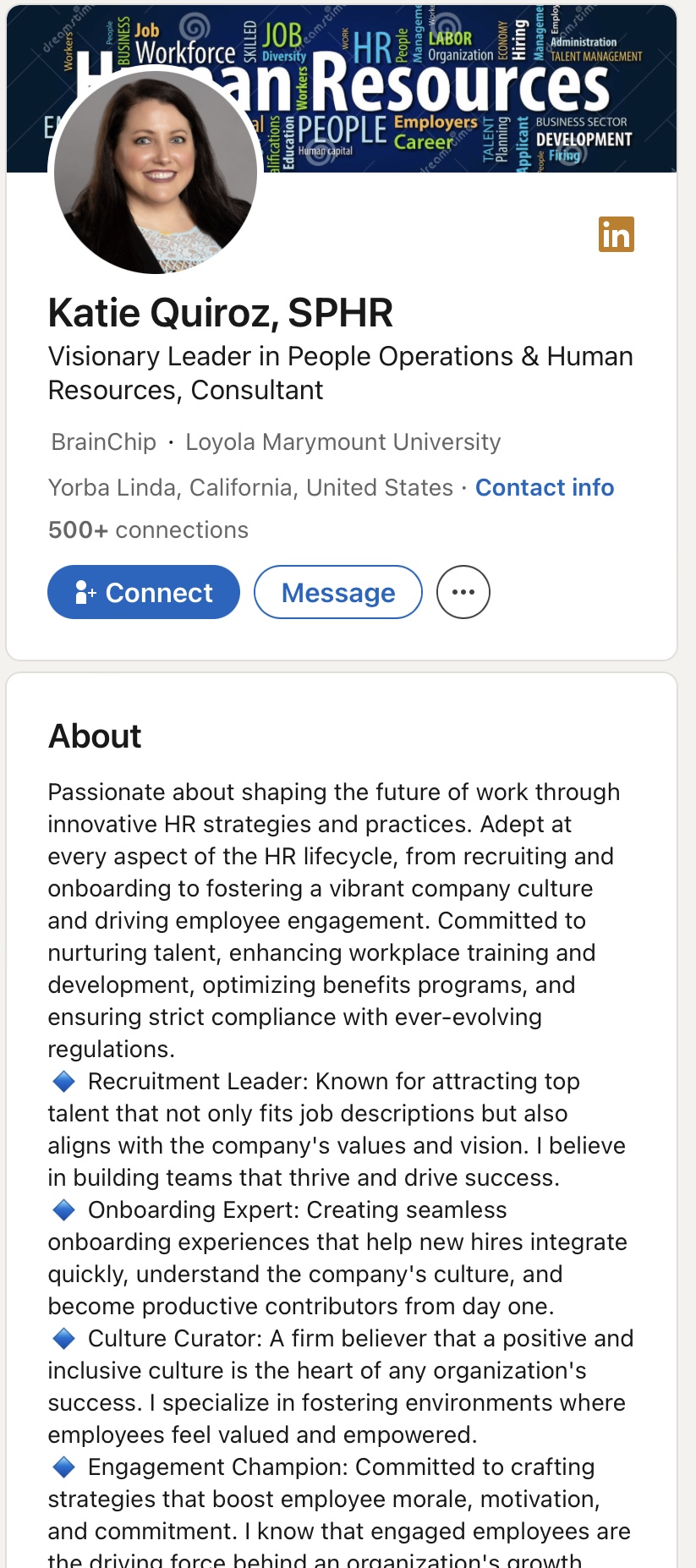Open the three-dot More actions button
This screenshot has height=1568, width=696.
pyautogui.click(x=463, y=592)
